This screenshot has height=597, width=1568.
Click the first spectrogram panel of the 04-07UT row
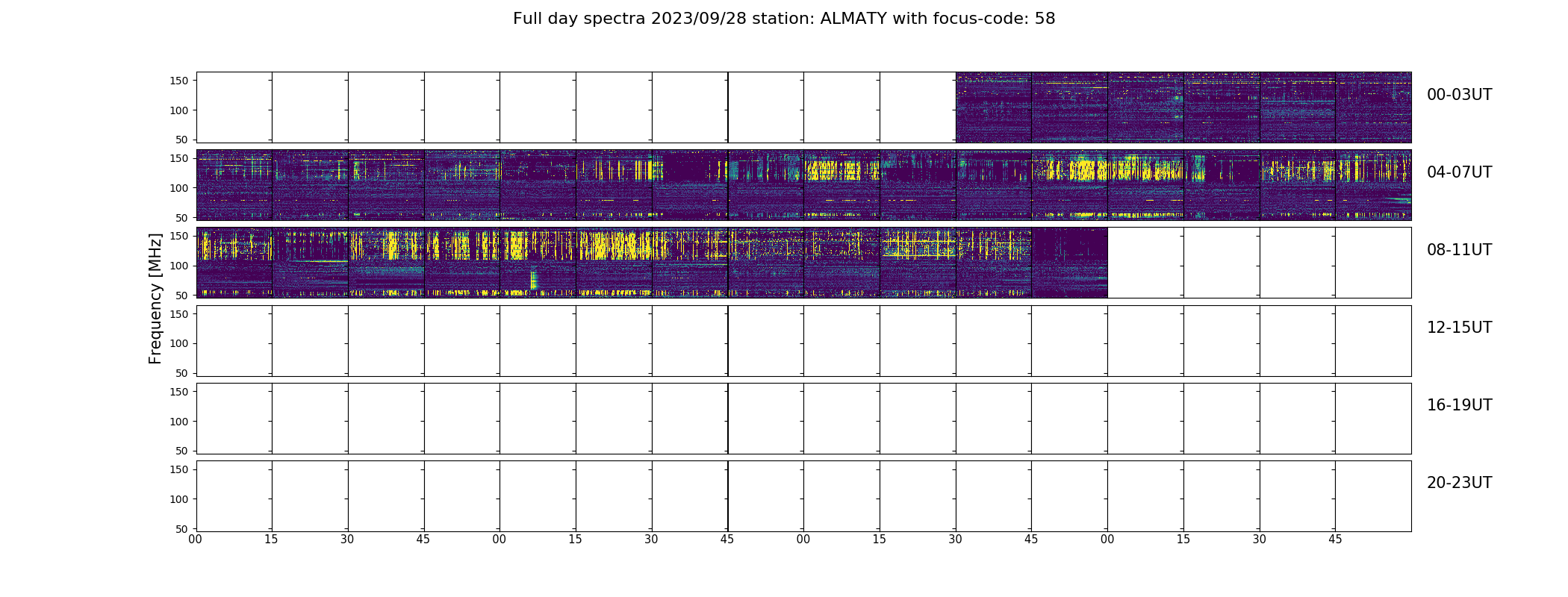pos(234,185)
